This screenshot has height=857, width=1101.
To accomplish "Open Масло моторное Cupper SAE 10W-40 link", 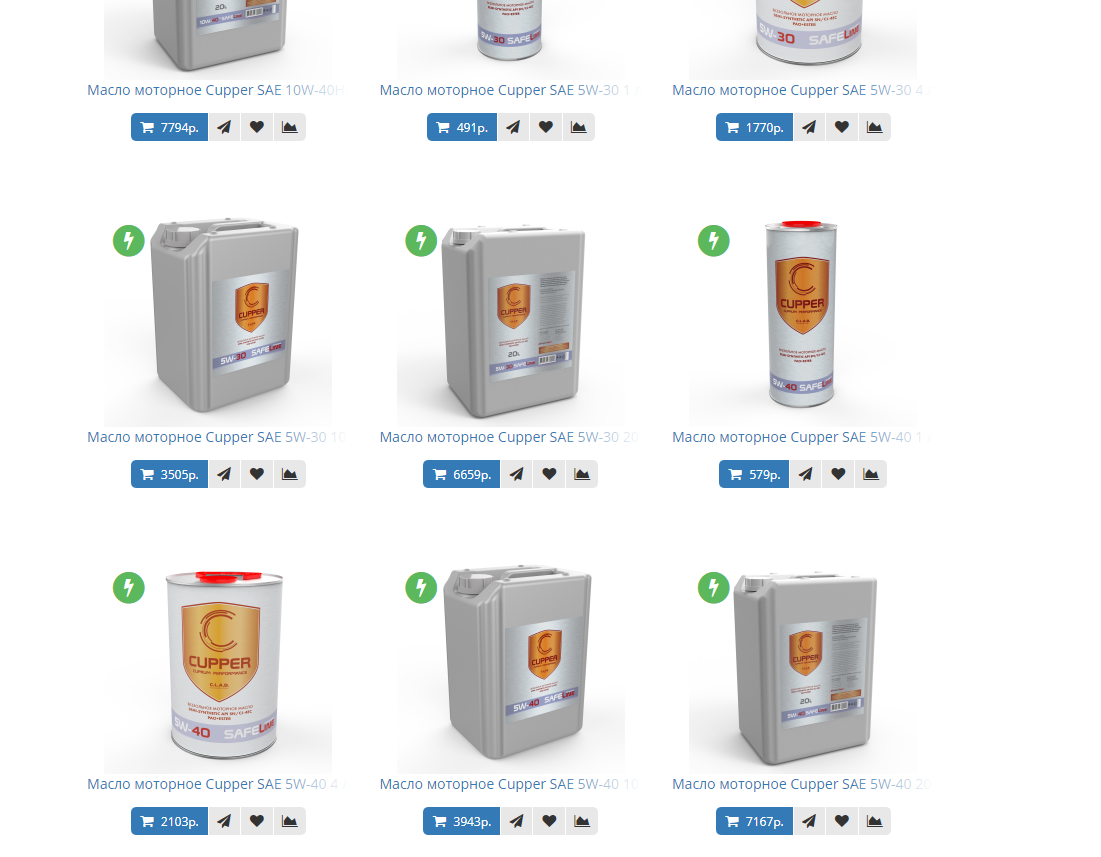I will coord(218,90).
